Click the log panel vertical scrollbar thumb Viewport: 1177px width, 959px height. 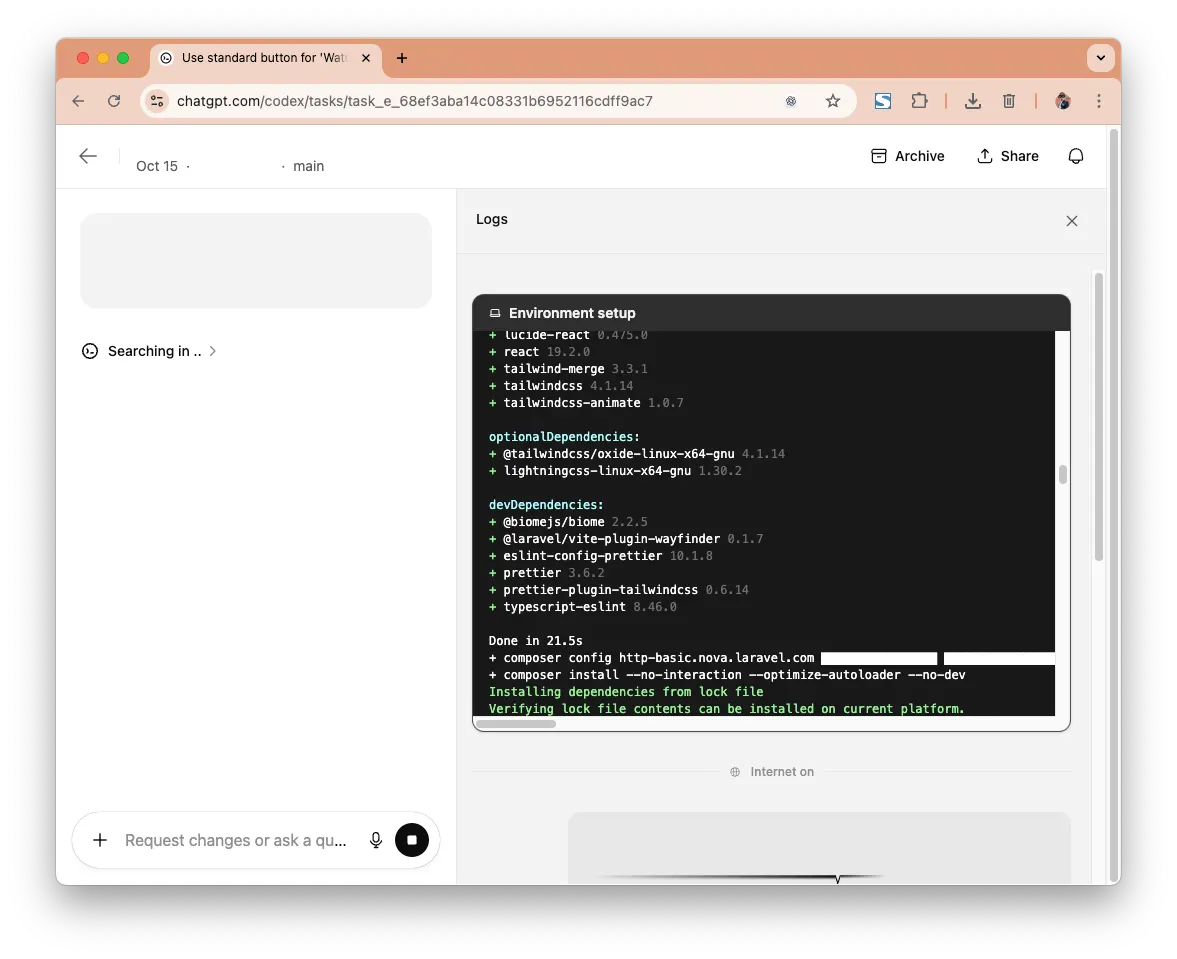1063,474
